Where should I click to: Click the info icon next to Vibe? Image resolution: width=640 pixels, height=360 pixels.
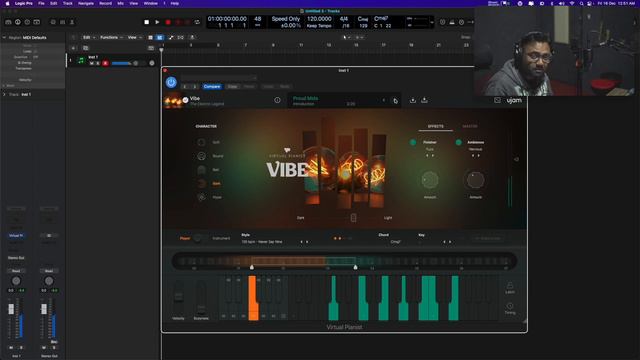(278, 100)
